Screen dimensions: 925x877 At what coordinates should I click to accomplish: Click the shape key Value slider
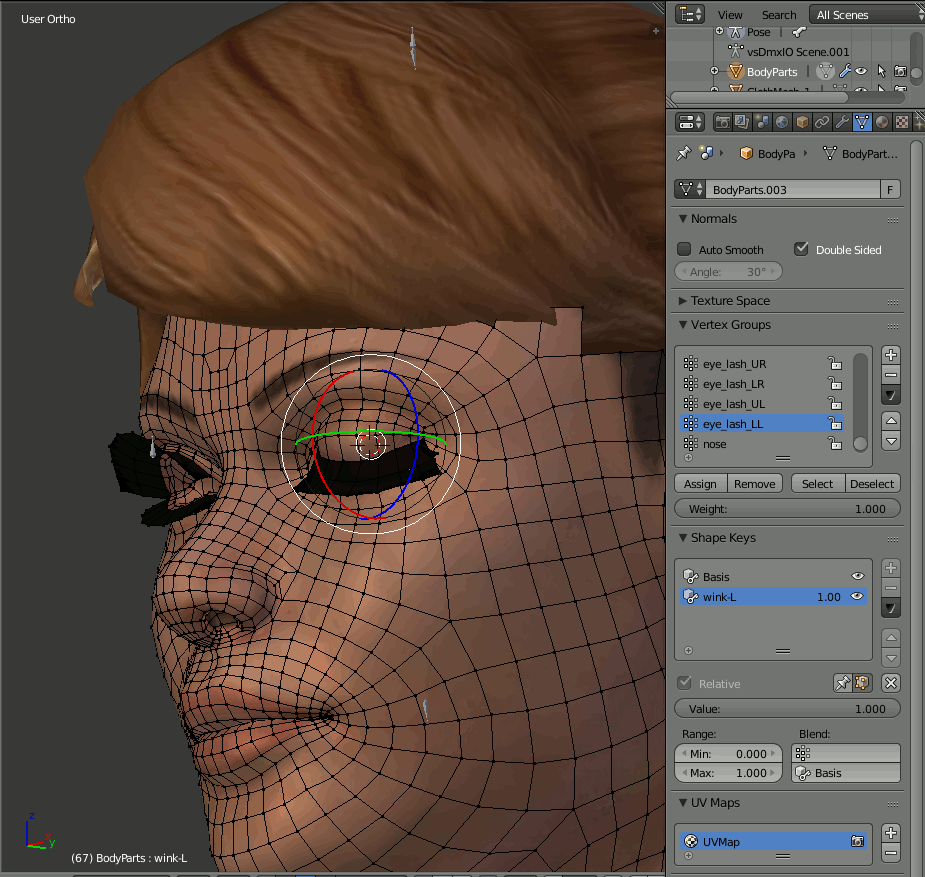point(787,709)
